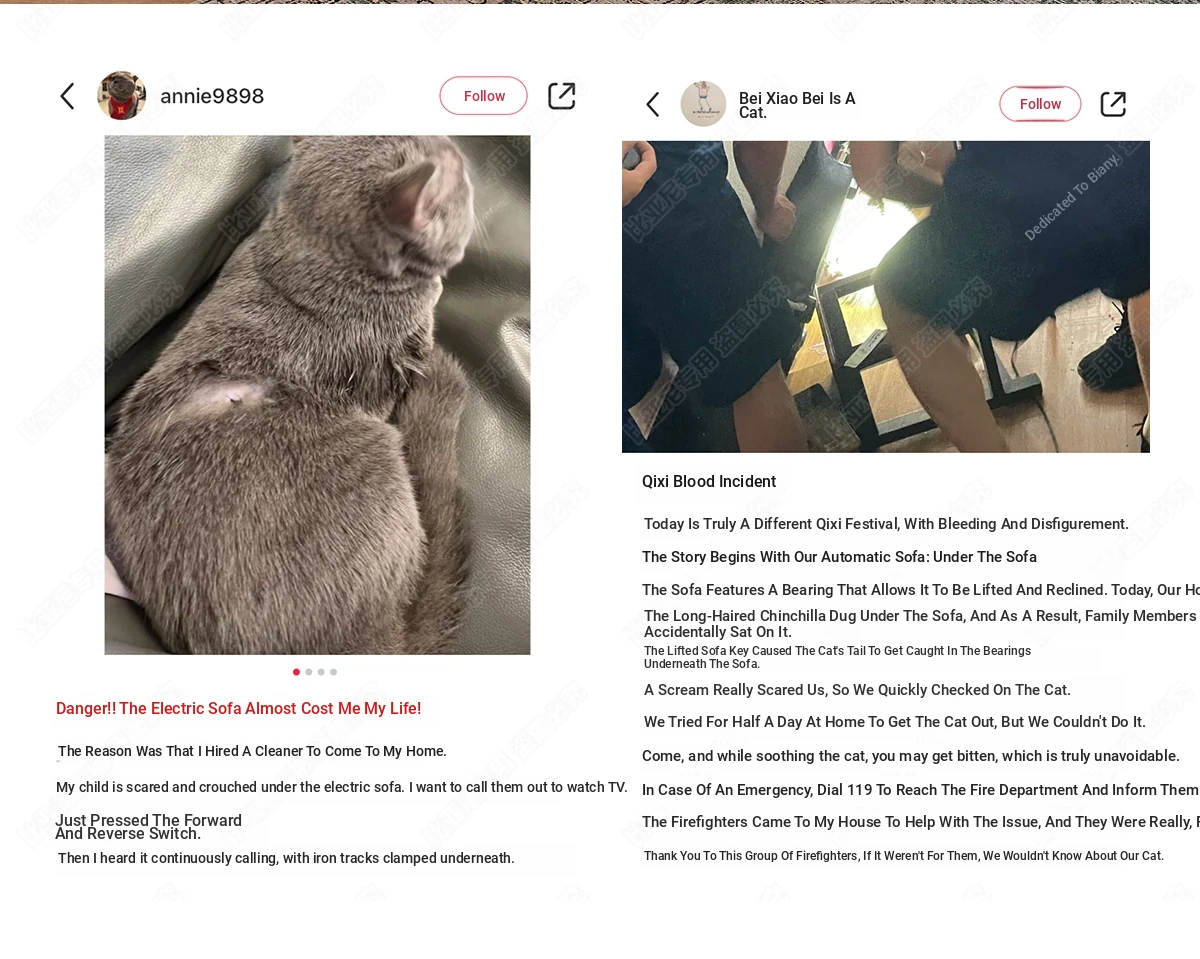This screenshot has width=1200, height=959.
Task: Share annie9898's post via share icon
Action: click(x=562, y=96)
